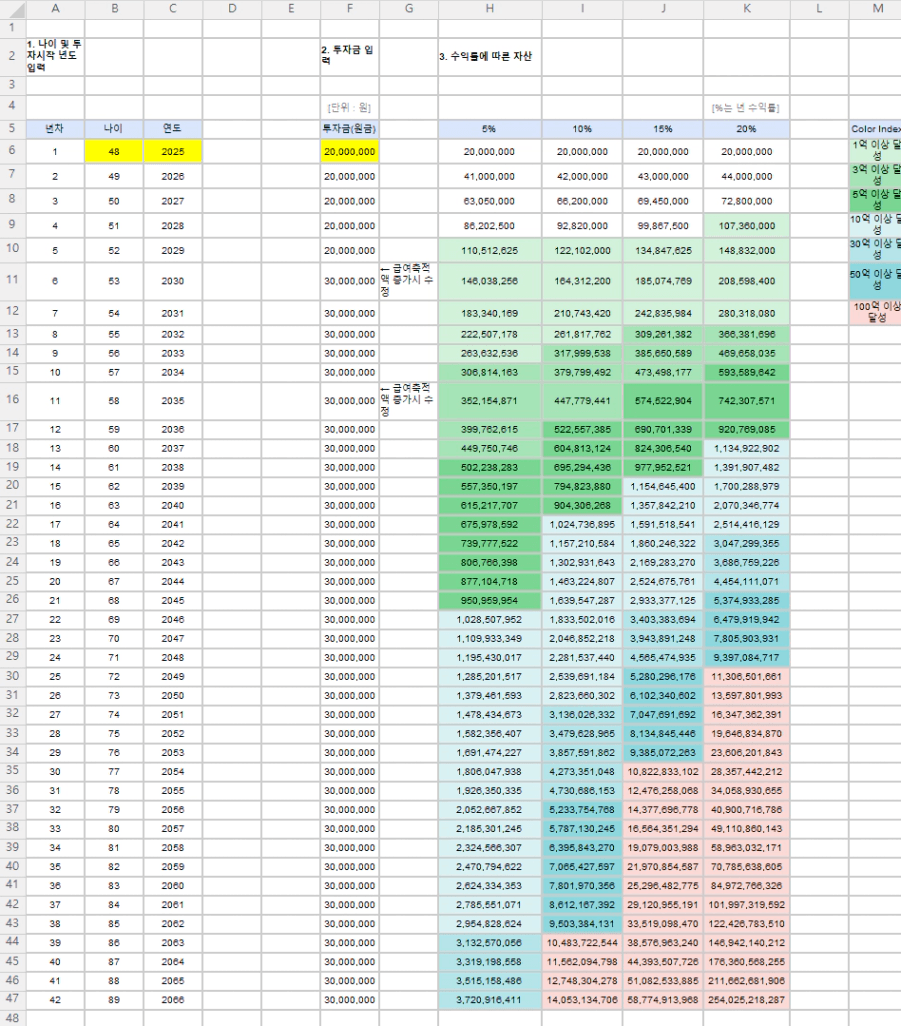Click the yellow 20,000,000 investment input cell
This screenshot has height=1026, width=901.
click(x=350, y=152)
